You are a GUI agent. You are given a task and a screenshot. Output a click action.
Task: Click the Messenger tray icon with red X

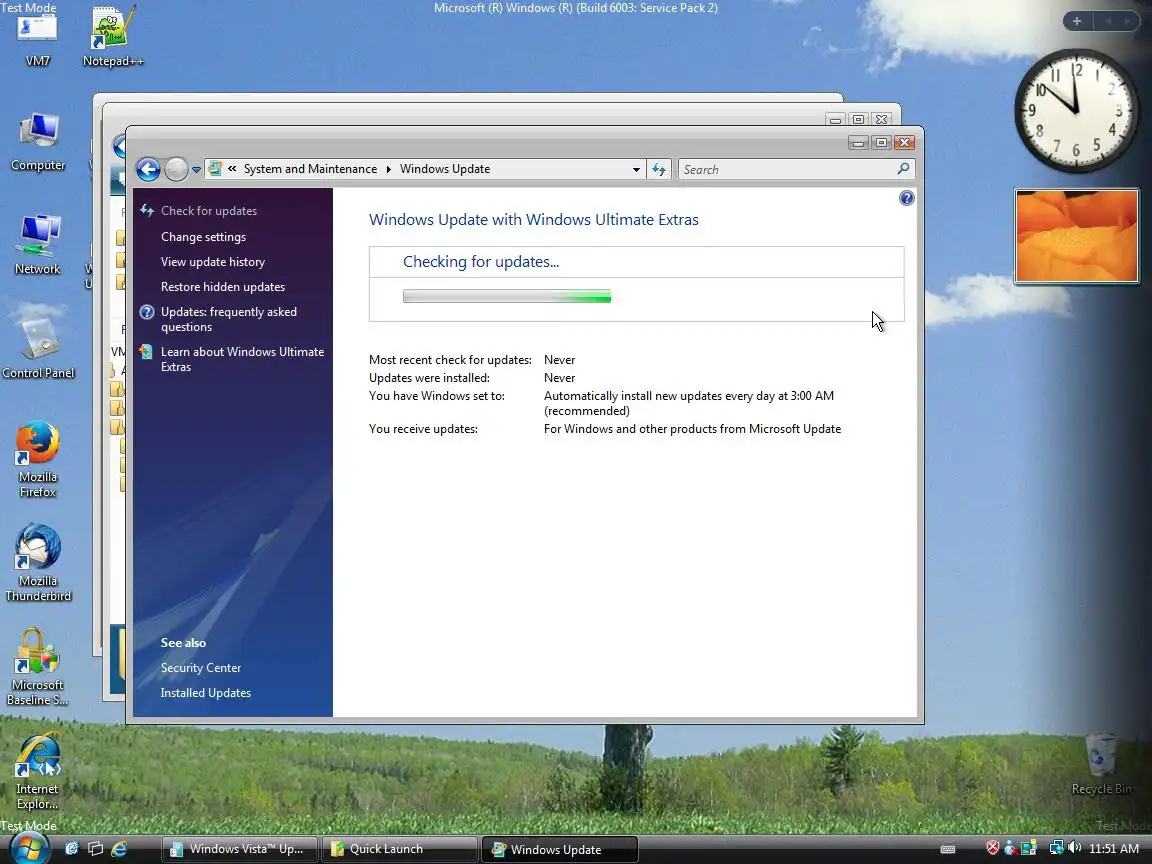coord(1010,848)
